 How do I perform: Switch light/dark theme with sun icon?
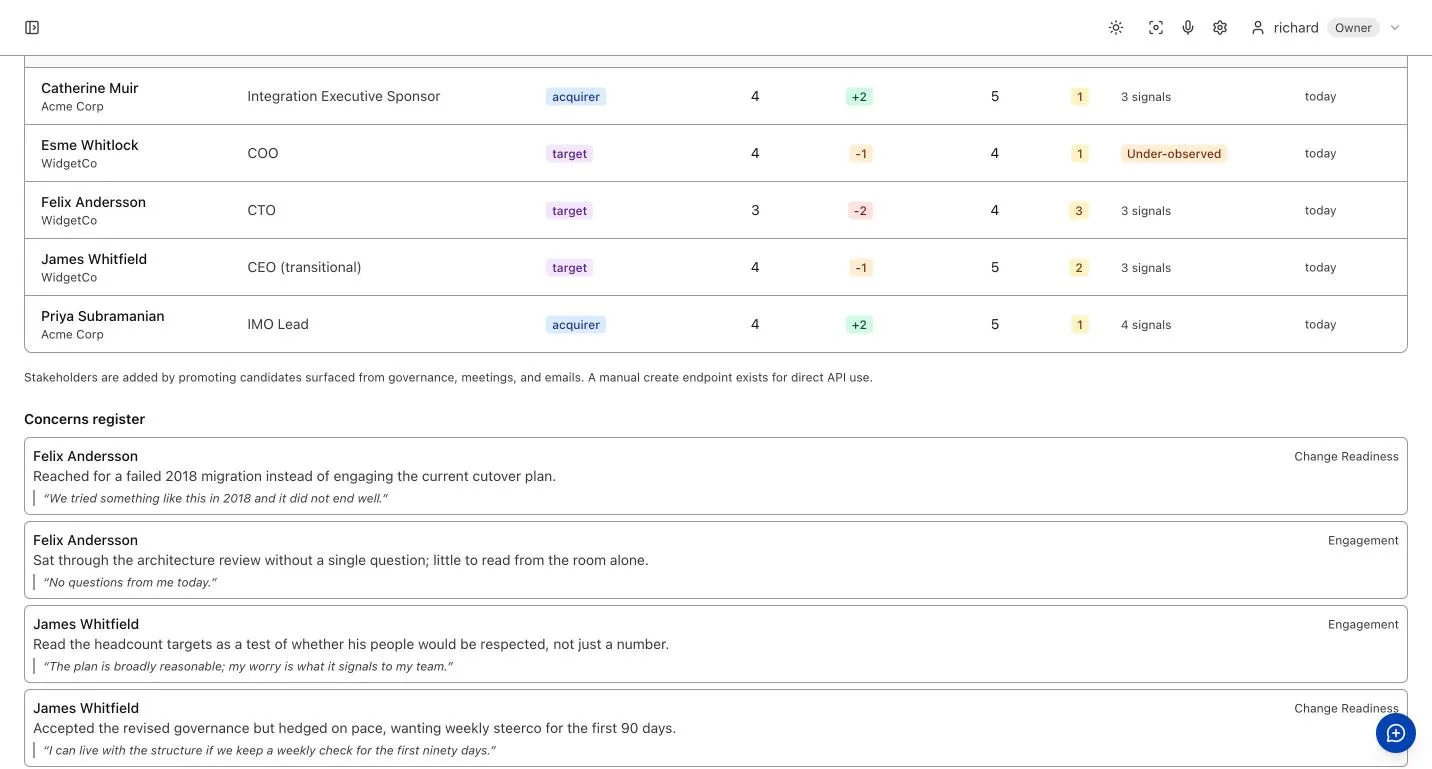pyautogui.click(x=1116, y=28)
